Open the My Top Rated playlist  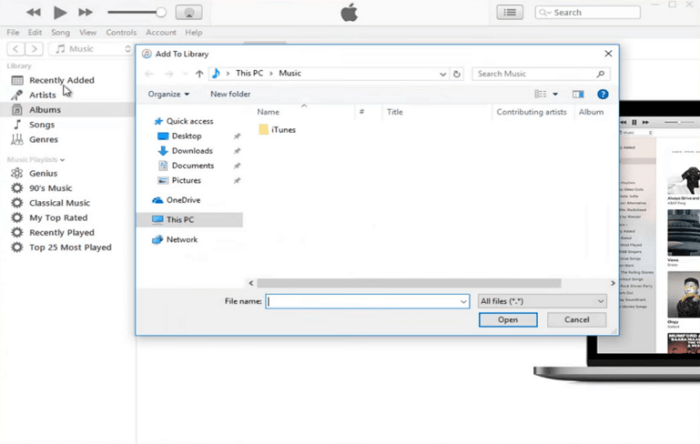pos(58,218)
